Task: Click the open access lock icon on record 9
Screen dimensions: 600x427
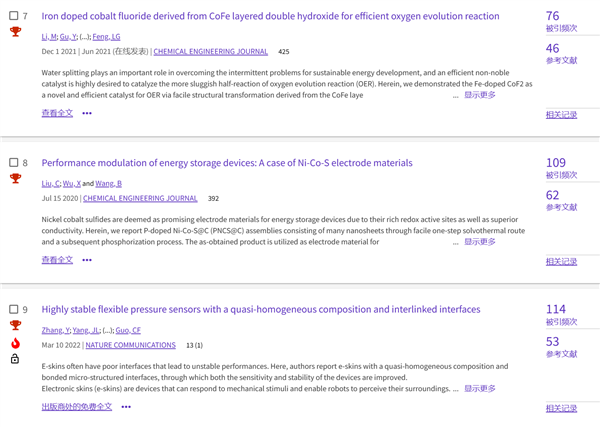Action: point(15,359)
